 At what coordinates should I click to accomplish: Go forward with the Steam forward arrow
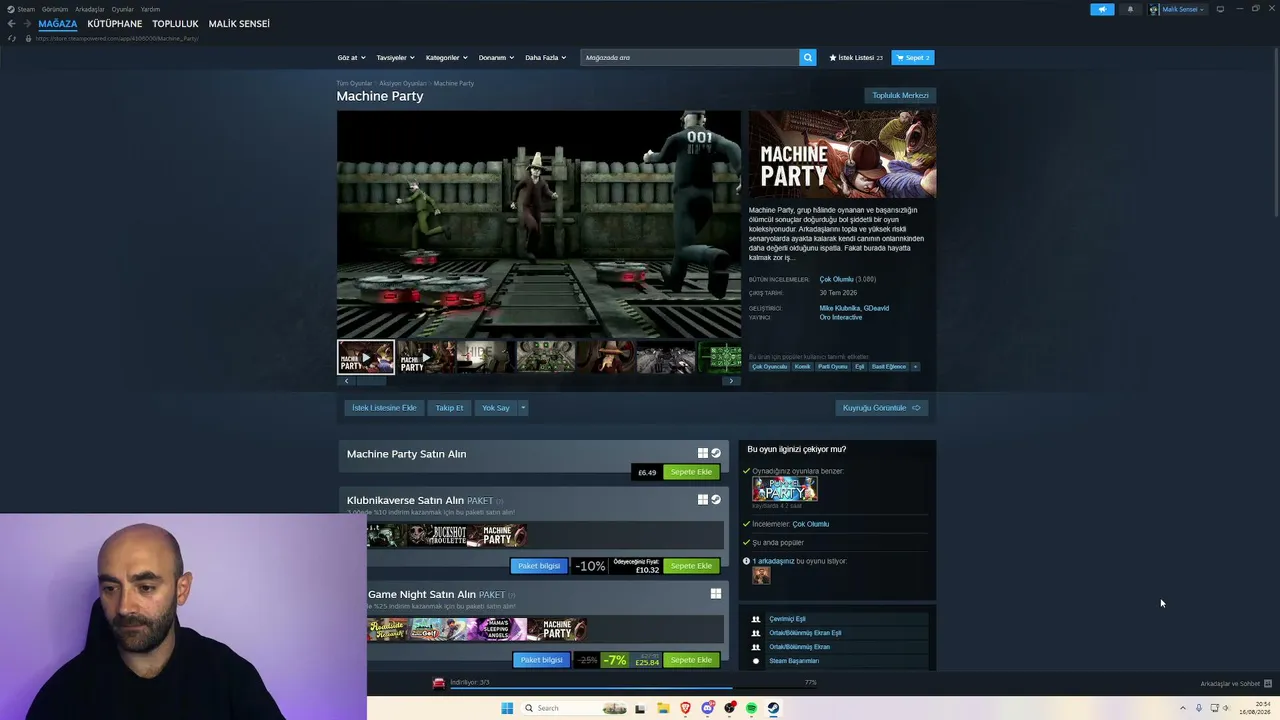tap(27, 24)
